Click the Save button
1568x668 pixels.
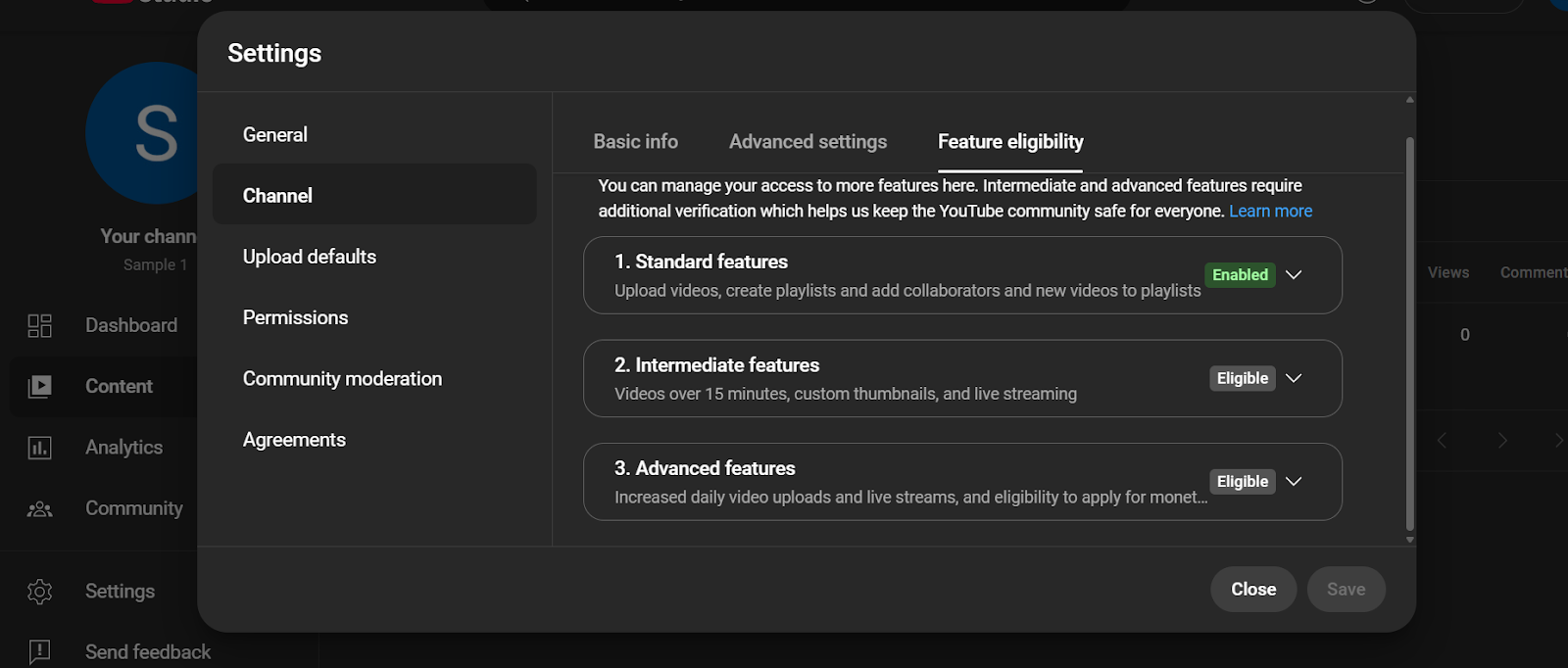point(1346,590)
